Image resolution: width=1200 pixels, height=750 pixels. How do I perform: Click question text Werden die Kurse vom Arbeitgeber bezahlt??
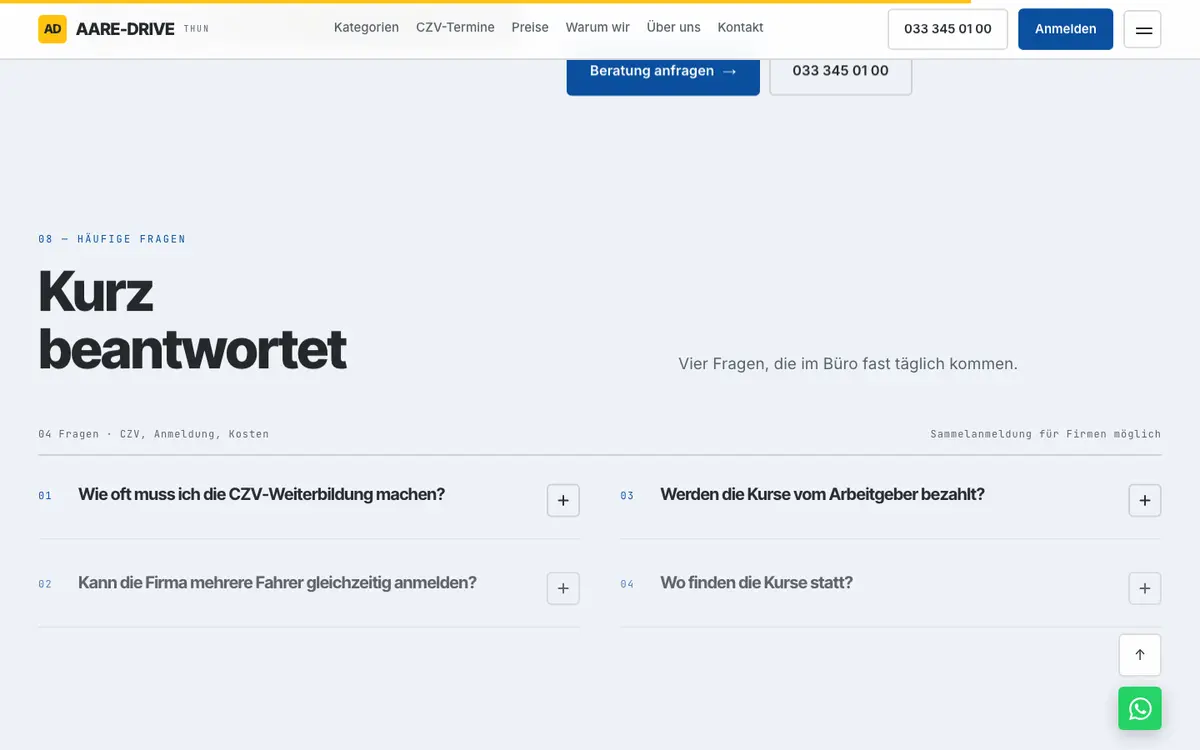(x=822, y=494)
